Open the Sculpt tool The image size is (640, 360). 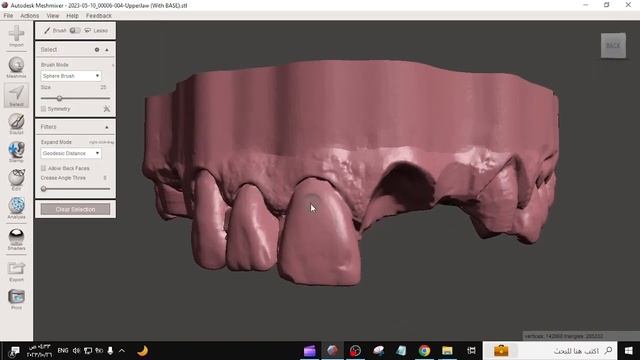coord(16,124)
